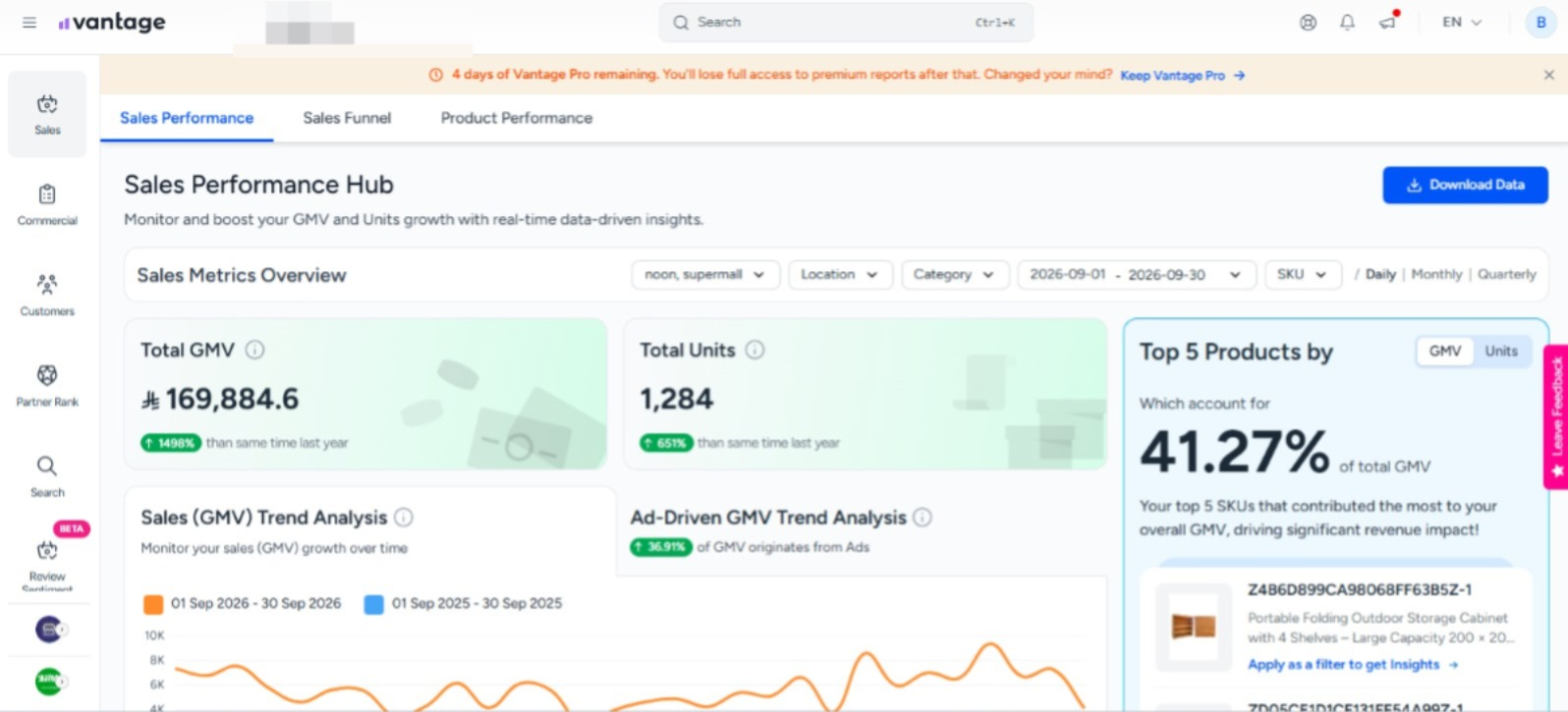Open the noon, supermall dropdown
This screenshot has height=712, width=1568.
pyautogui.click(x=705, y=275)
